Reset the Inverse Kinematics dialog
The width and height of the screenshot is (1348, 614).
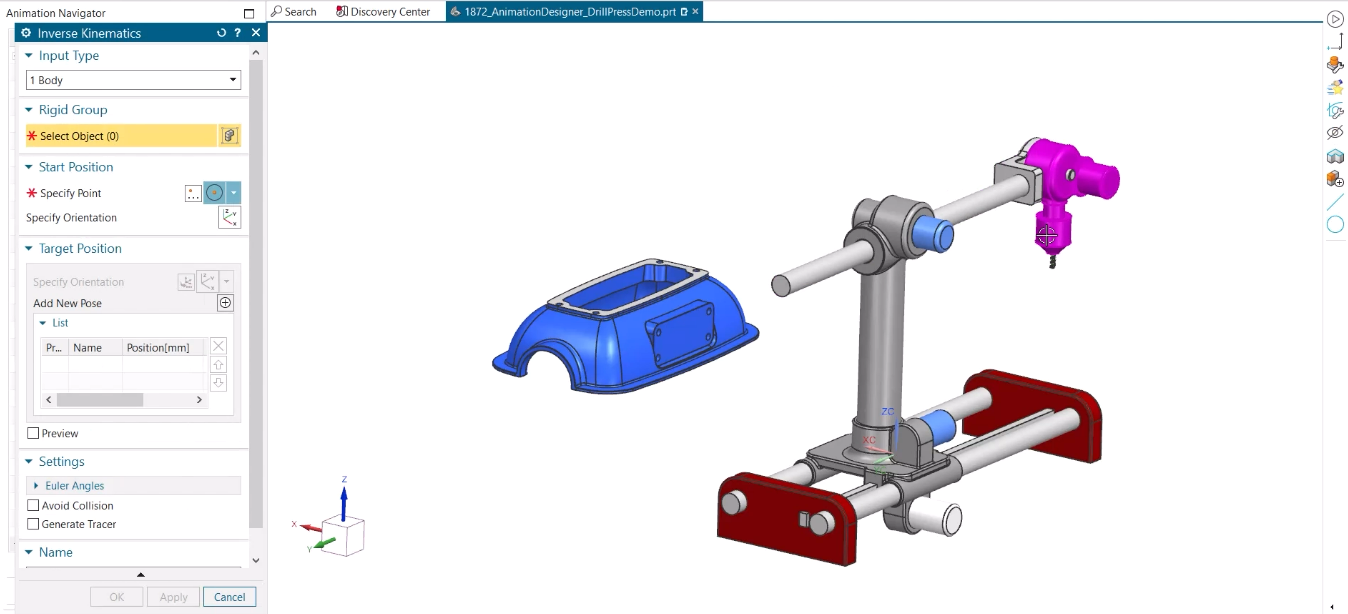click(221, 33)
